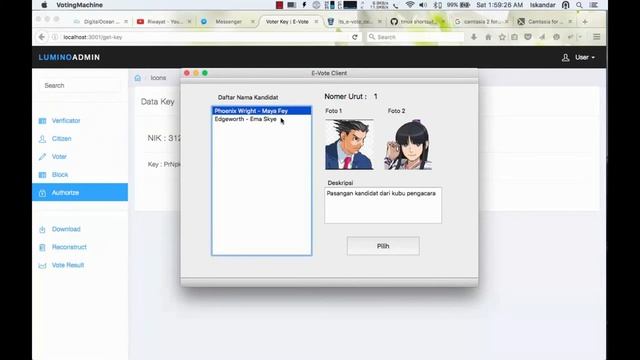Screen dimensions: 640x360
Task: Open Spotlight search icon
Action: click(x=579, y=5)
